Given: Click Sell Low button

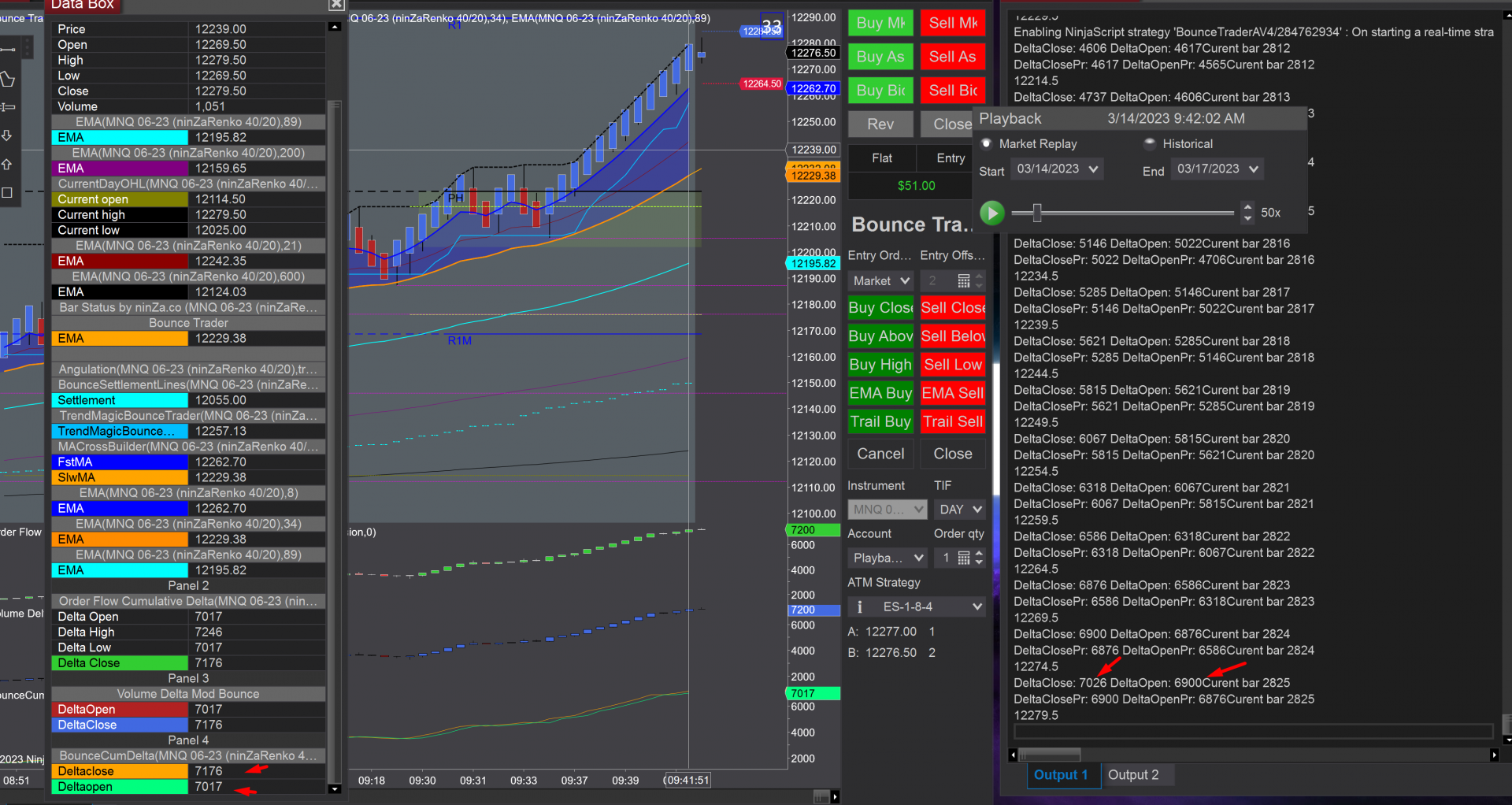Looking at the screenshot, I should (953, 365).
